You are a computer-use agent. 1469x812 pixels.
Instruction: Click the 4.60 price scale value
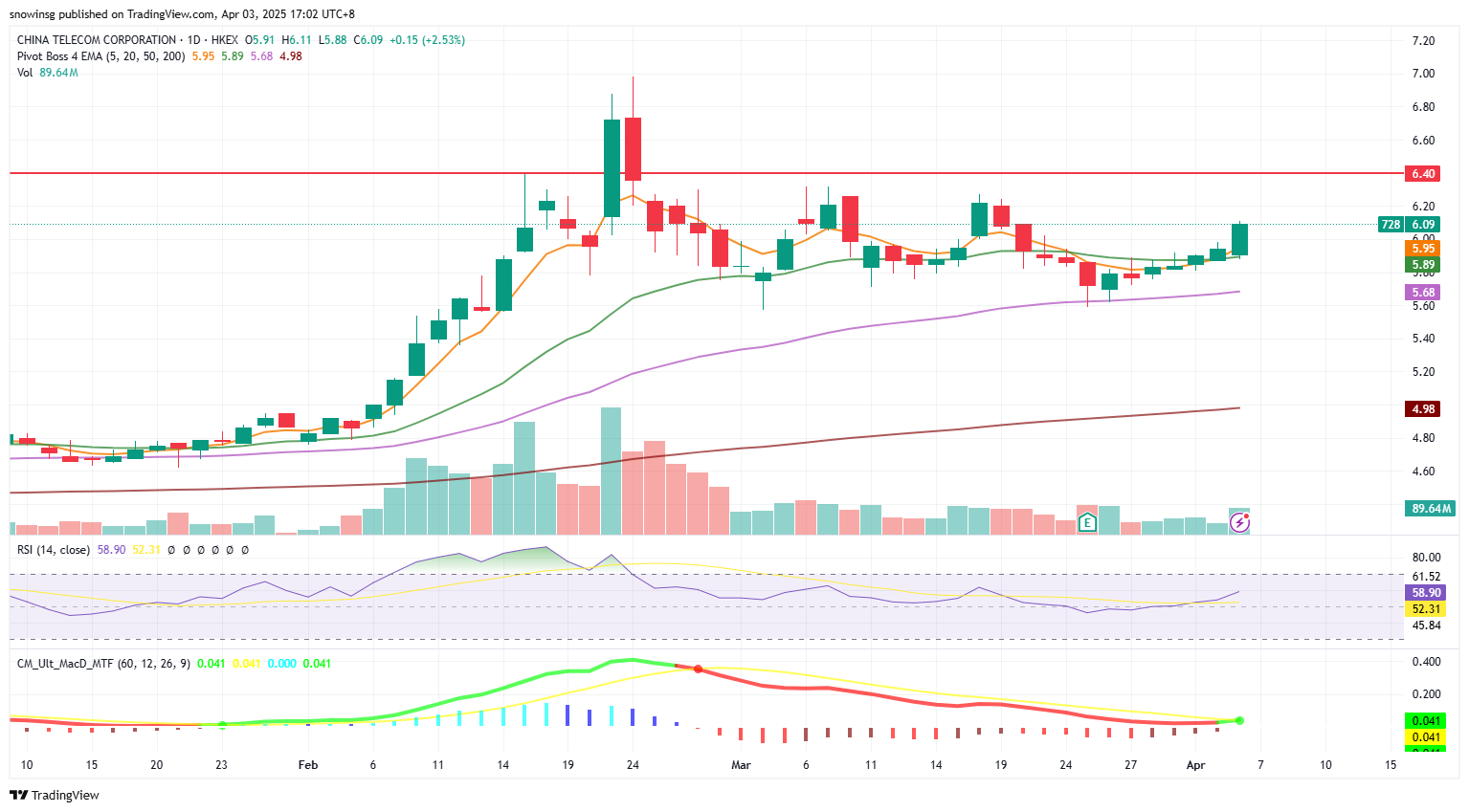click(x=1423, y=472)
